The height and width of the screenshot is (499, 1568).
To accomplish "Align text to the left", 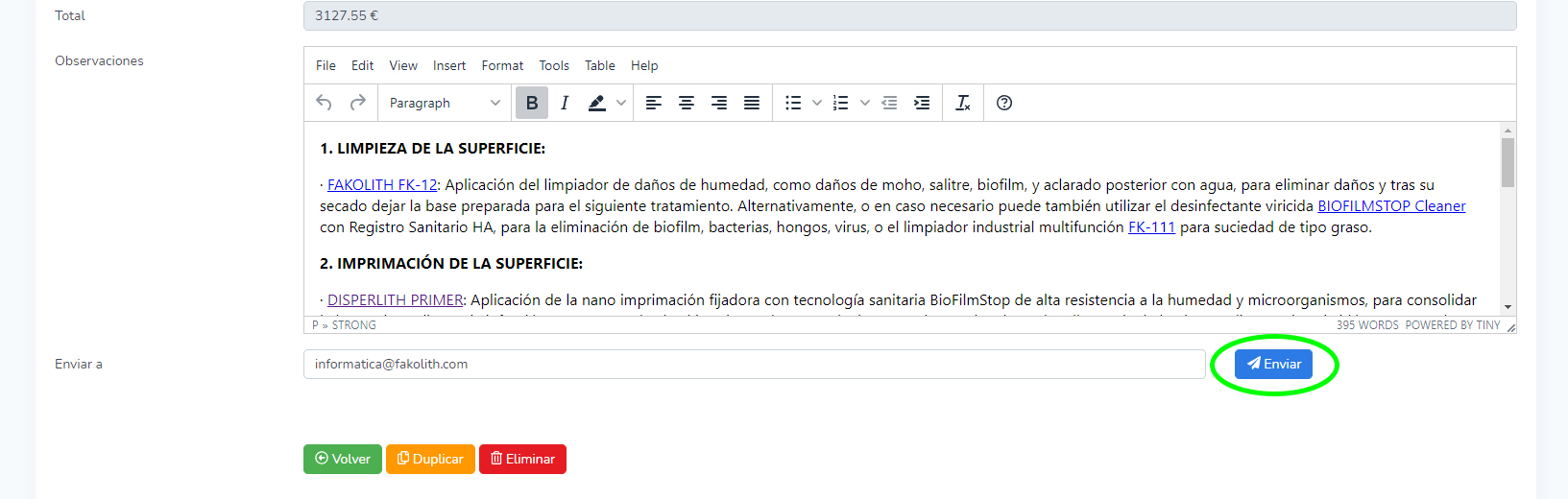I will tap(654, 103).
